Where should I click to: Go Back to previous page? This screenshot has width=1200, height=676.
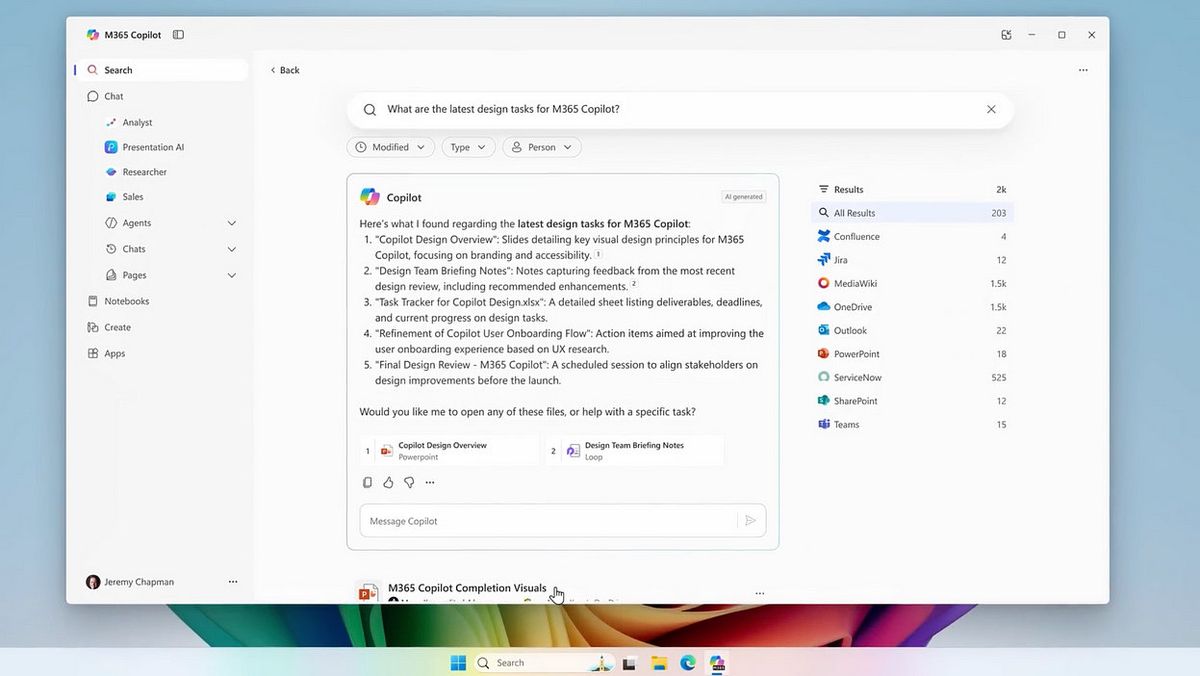[285, 70]
